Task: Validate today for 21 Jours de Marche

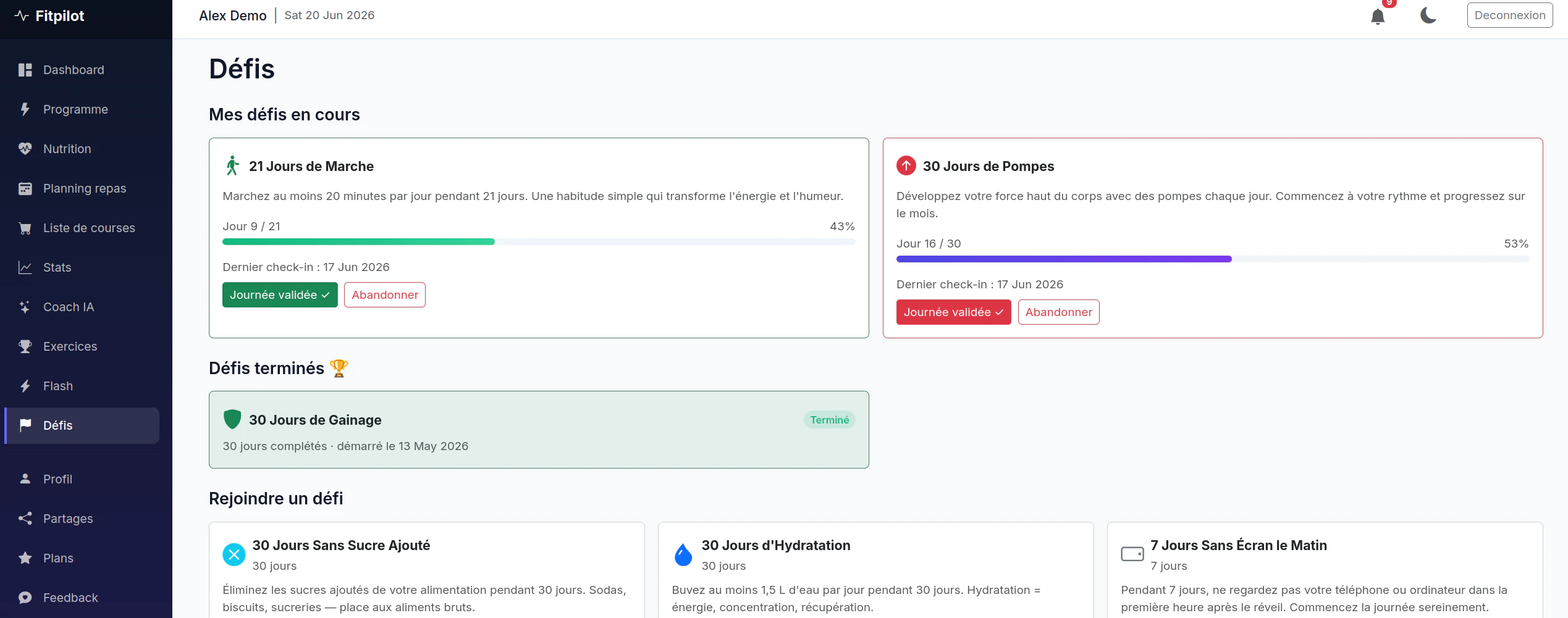Action: (x=280, y=295)
